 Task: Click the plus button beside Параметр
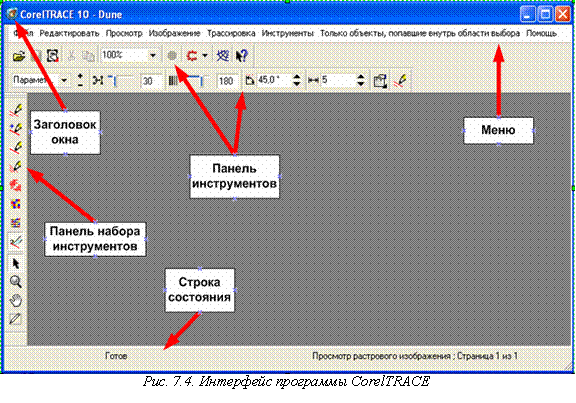(x=80, y=76)
